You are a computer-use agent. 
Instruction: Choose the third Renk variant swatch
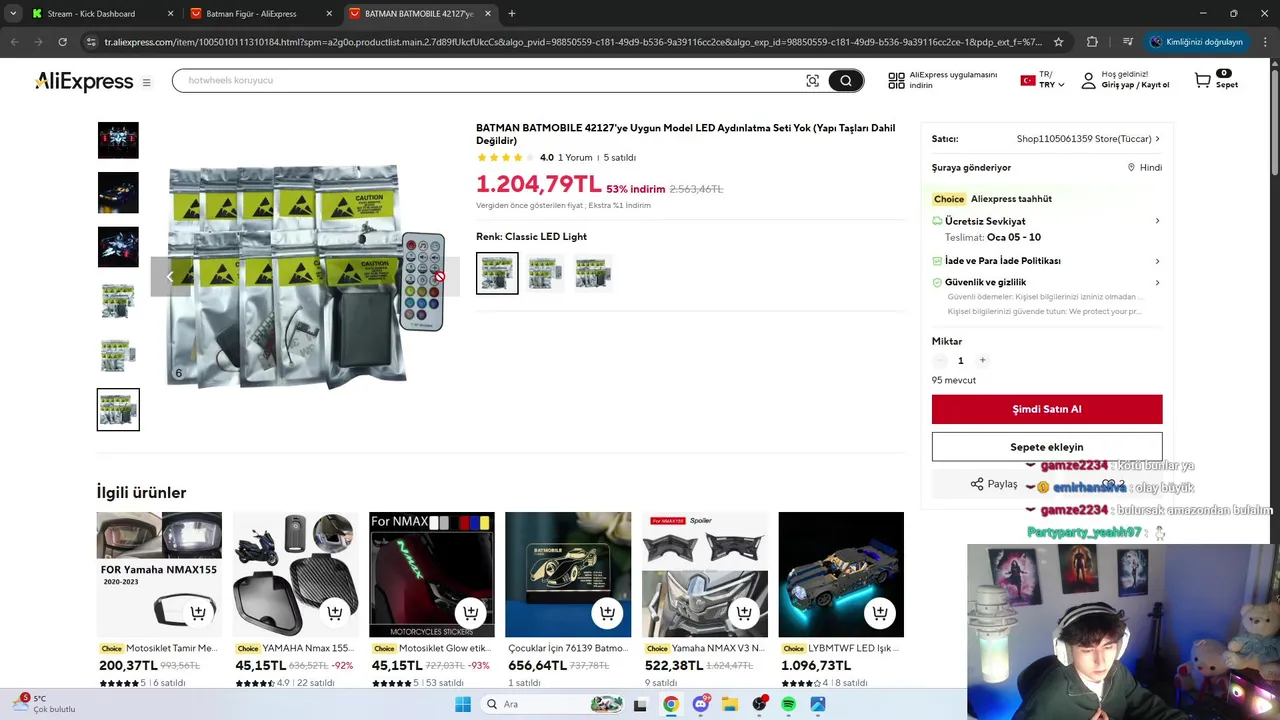click(593, 273)
